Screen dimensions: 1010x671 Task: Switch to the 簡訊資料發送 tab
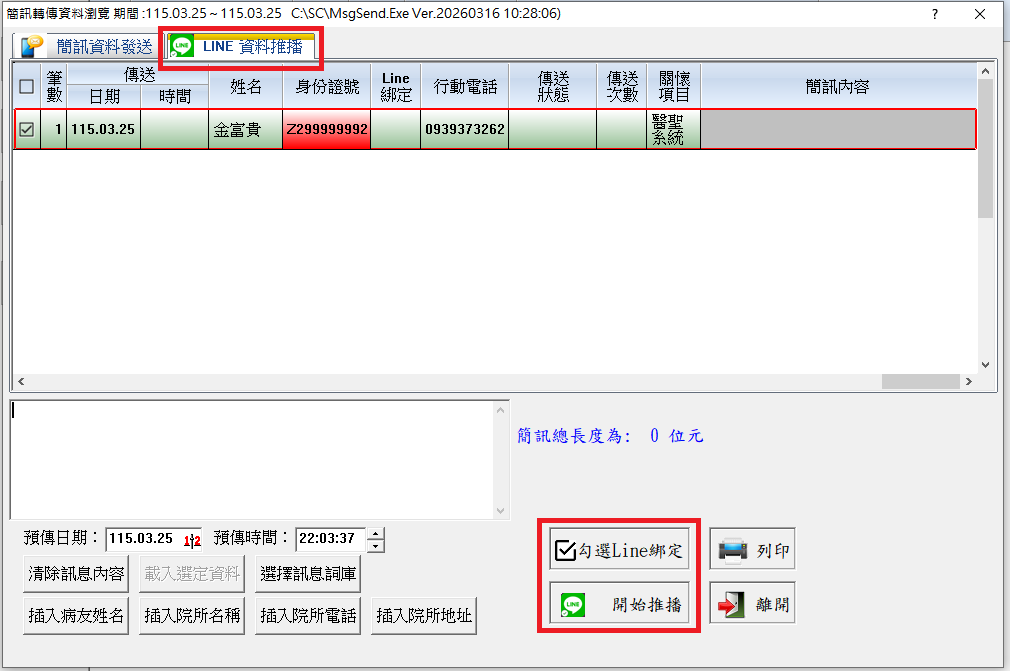tap(103, 47)
